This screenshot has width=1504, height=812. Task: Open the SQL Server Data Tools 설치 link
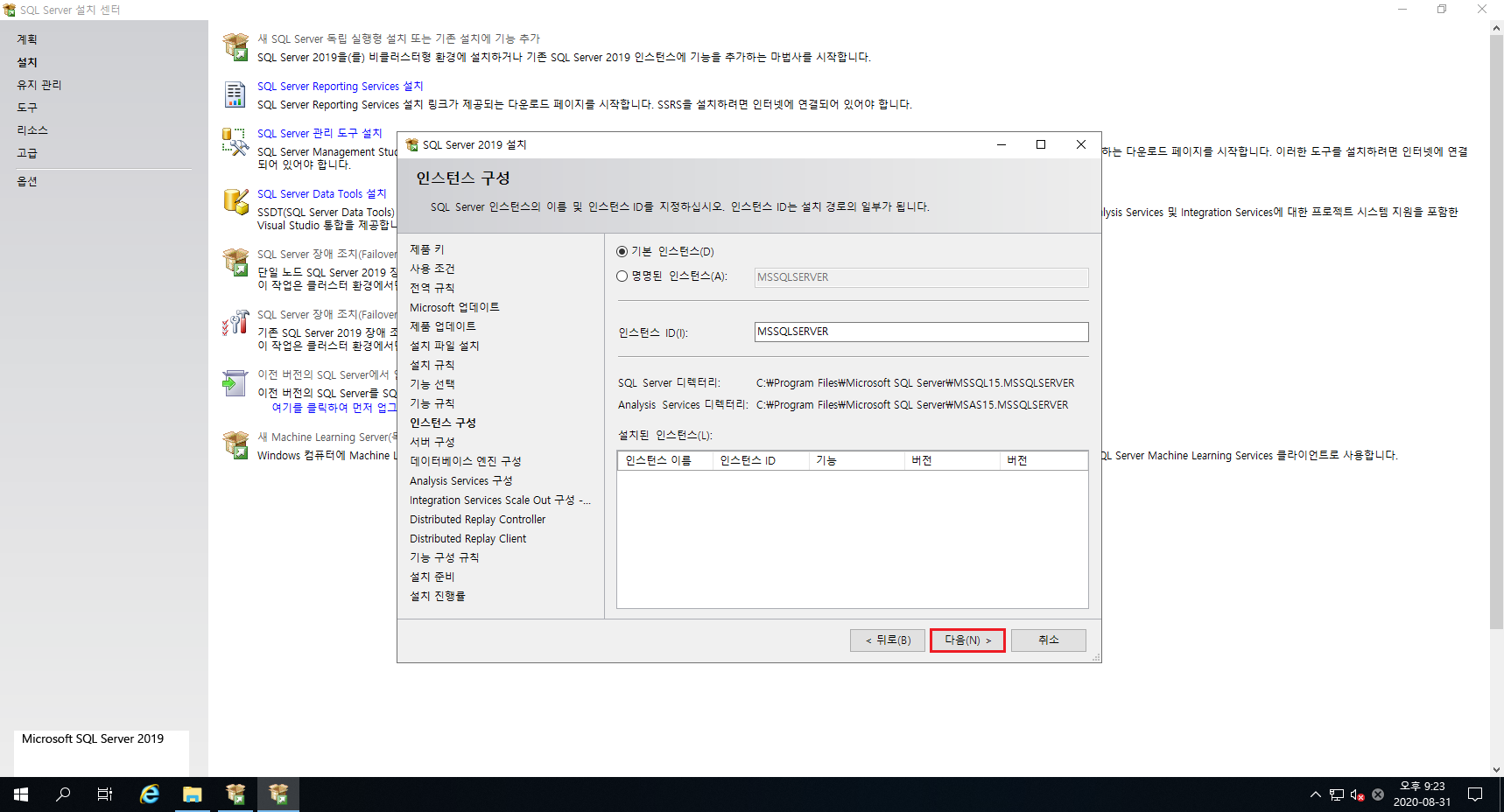321,193
